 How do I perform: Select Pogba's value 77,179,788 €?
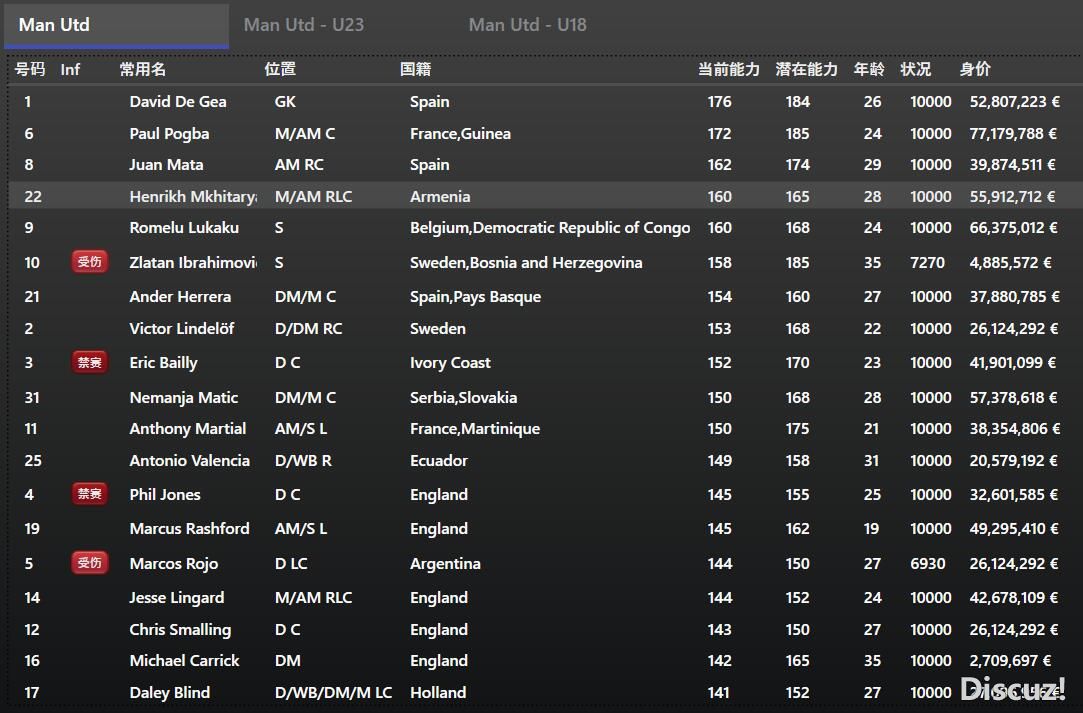click(x=1013, y=133)
